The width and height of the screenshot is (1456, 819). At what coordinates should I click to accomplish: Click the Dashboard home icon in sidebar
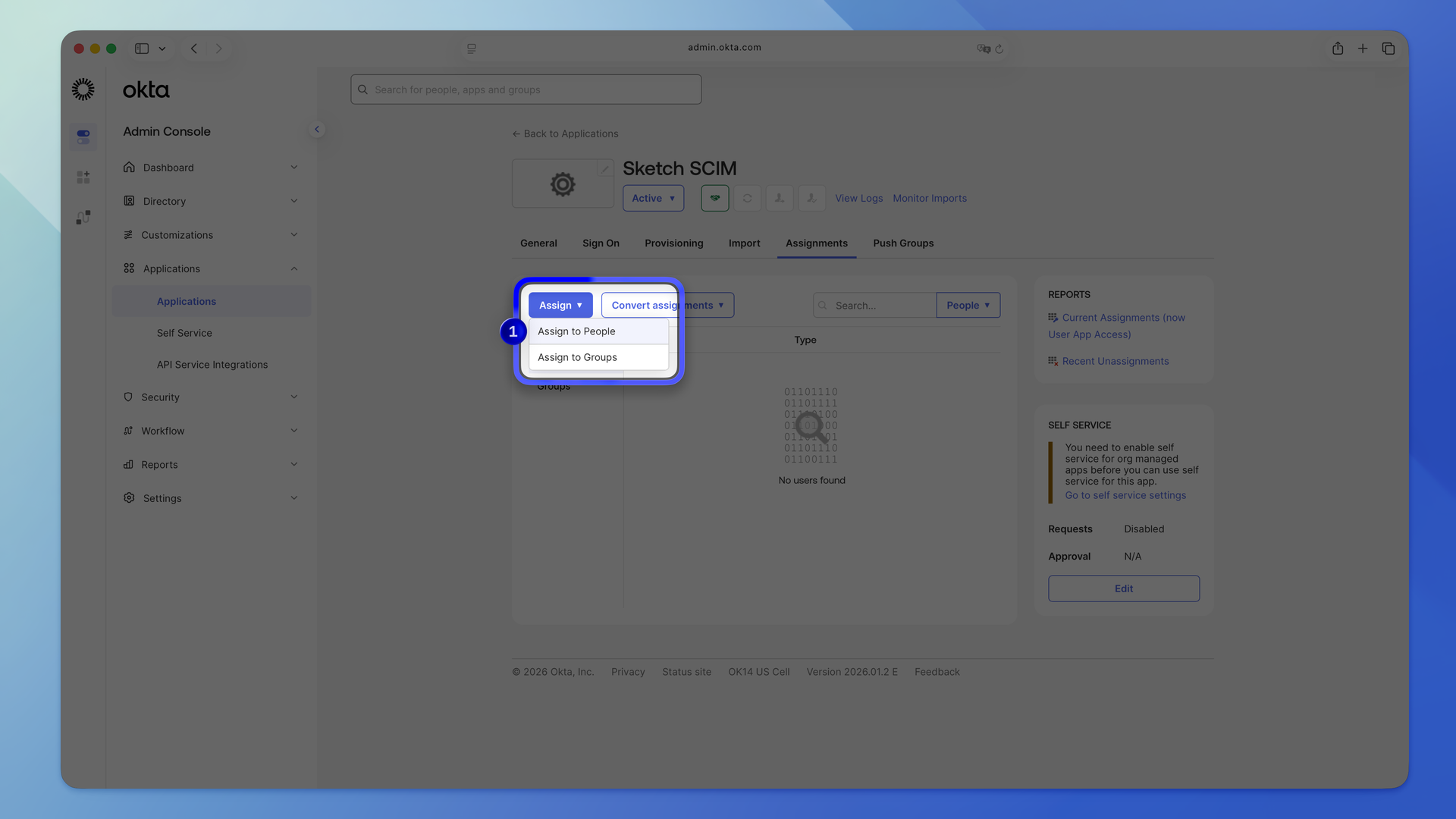pyautogui.click(x=129, y=168)
